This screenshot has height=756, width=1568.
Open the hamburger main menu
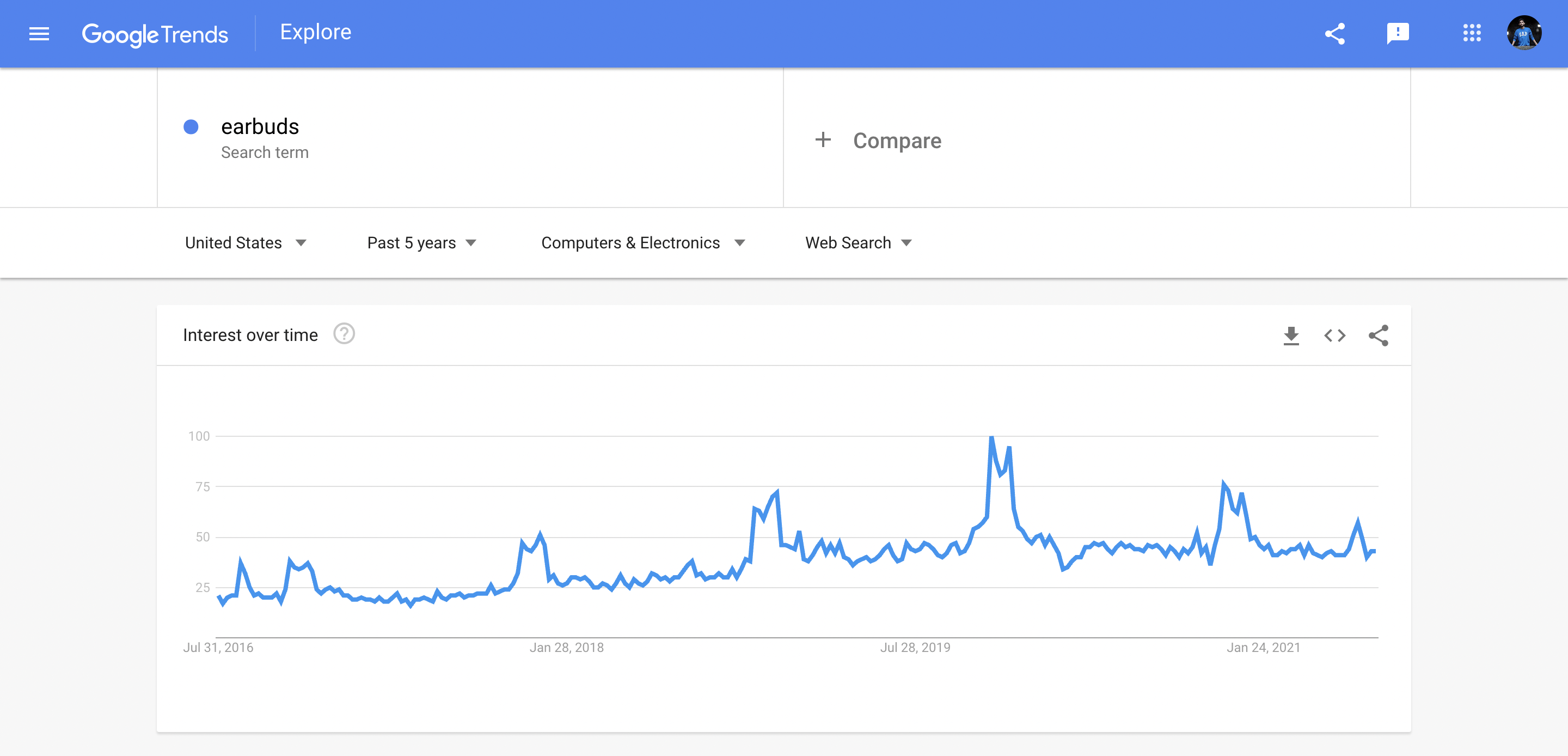39,34
